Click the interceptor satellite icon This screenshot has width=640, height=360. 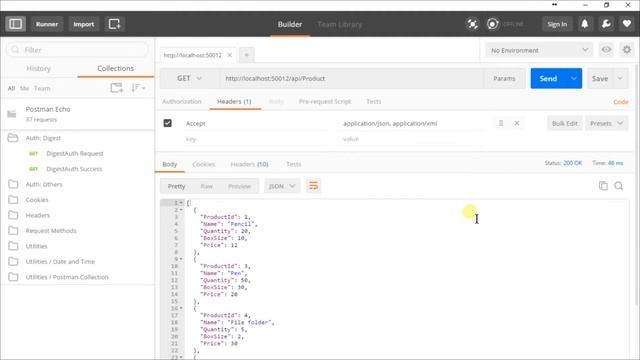click(x=472, y=24)
